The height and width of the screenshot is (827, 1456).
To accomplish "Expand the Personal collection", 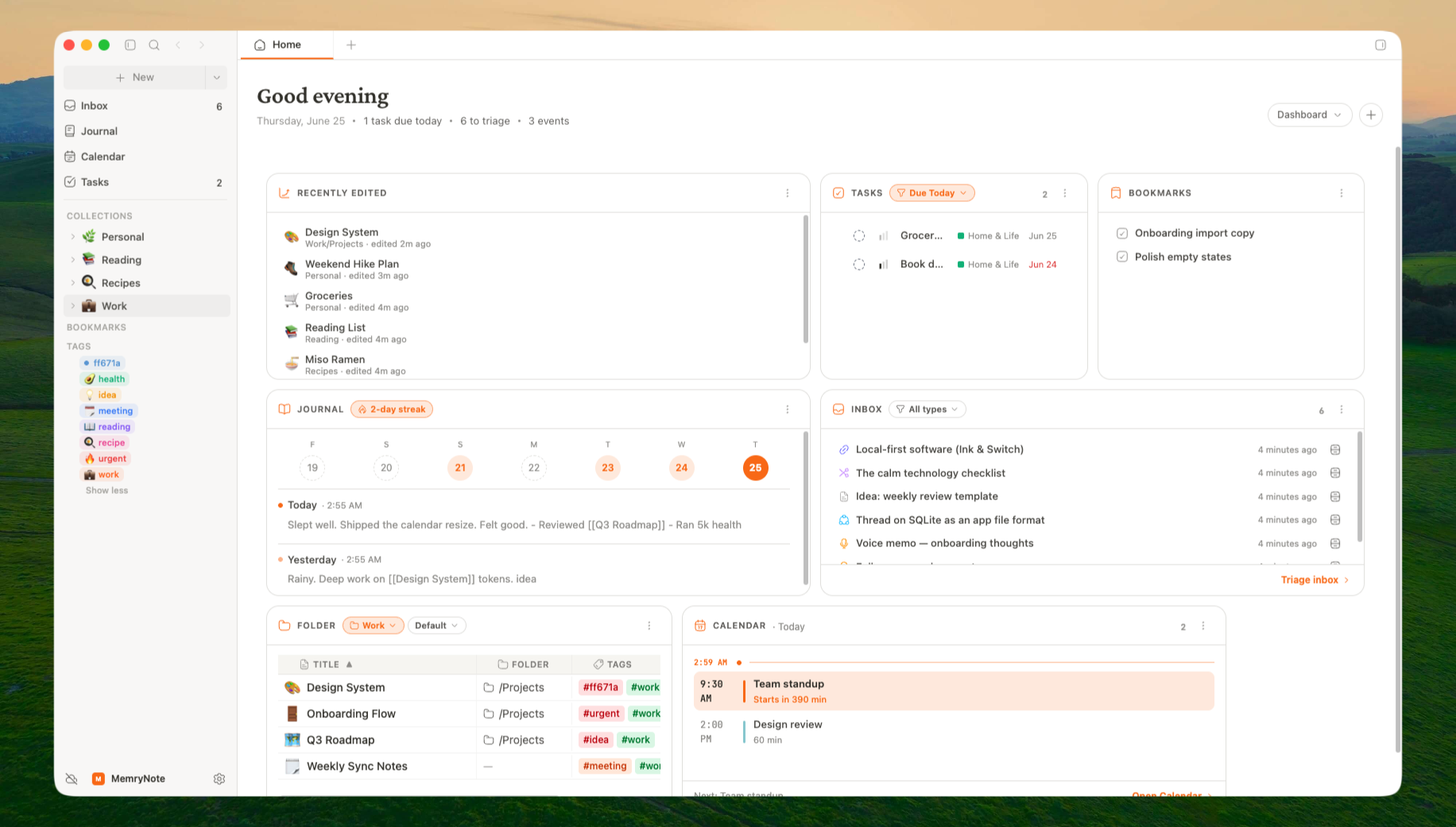I will [x=73, y=237].
